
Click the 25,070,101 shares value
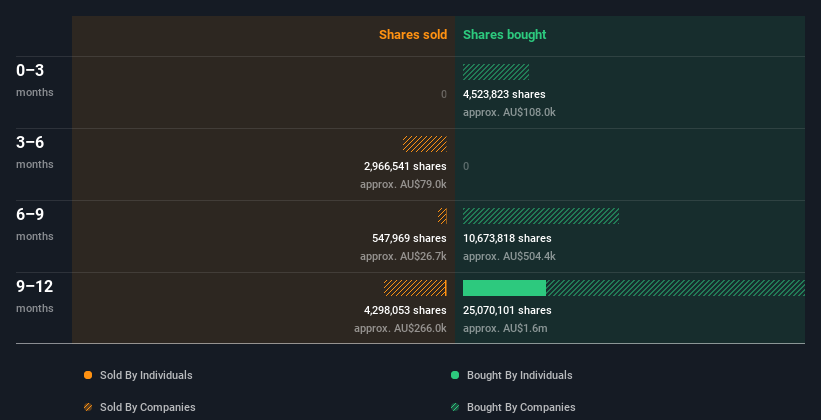507,310
